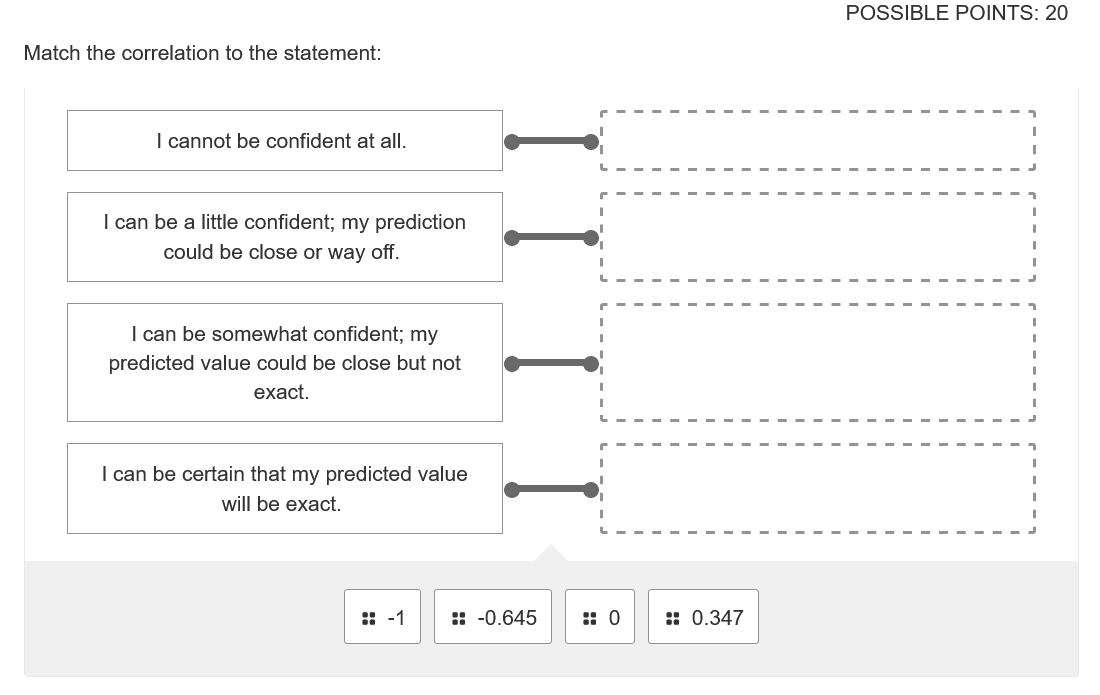
Task: Click the drag handle on the -0.645 tile
Action: point(460,617)
